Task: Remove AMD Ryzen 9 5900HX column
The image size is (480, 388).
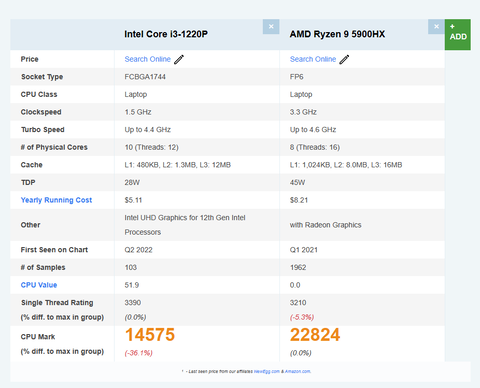Action: (436, 27)
